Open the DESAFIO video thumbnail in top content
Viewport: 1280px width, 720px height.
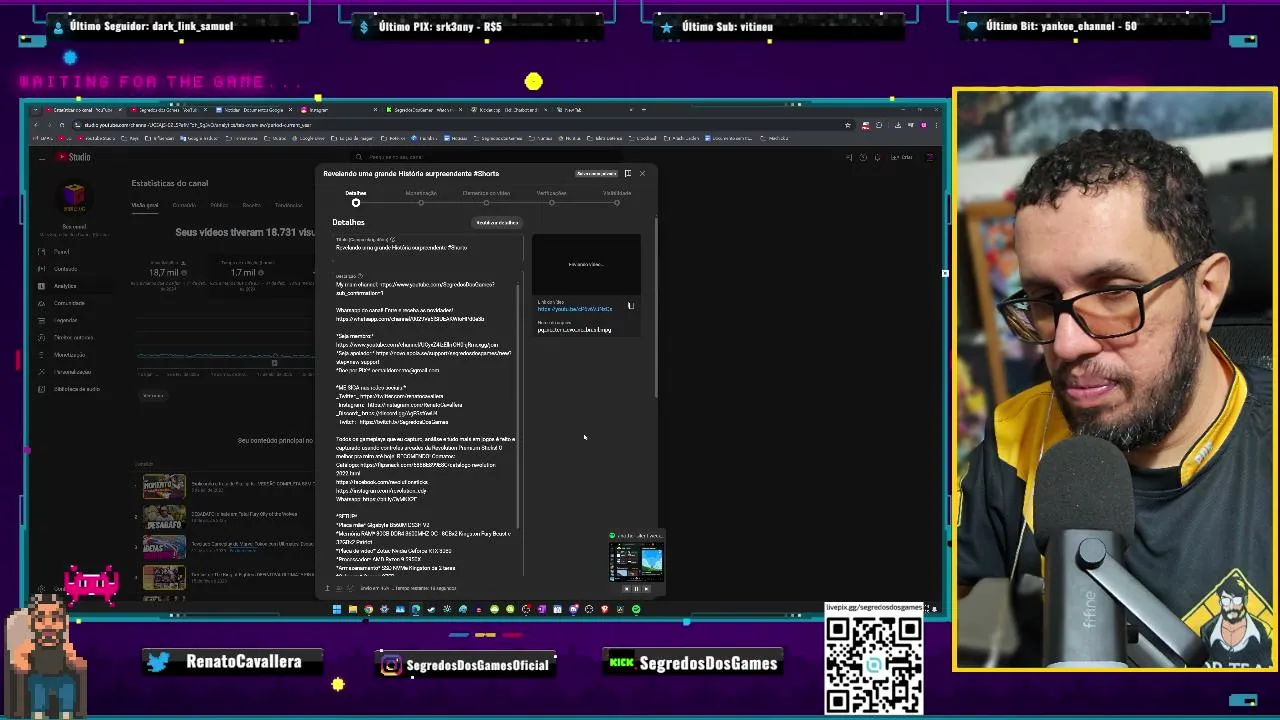(x=164, y=518)
